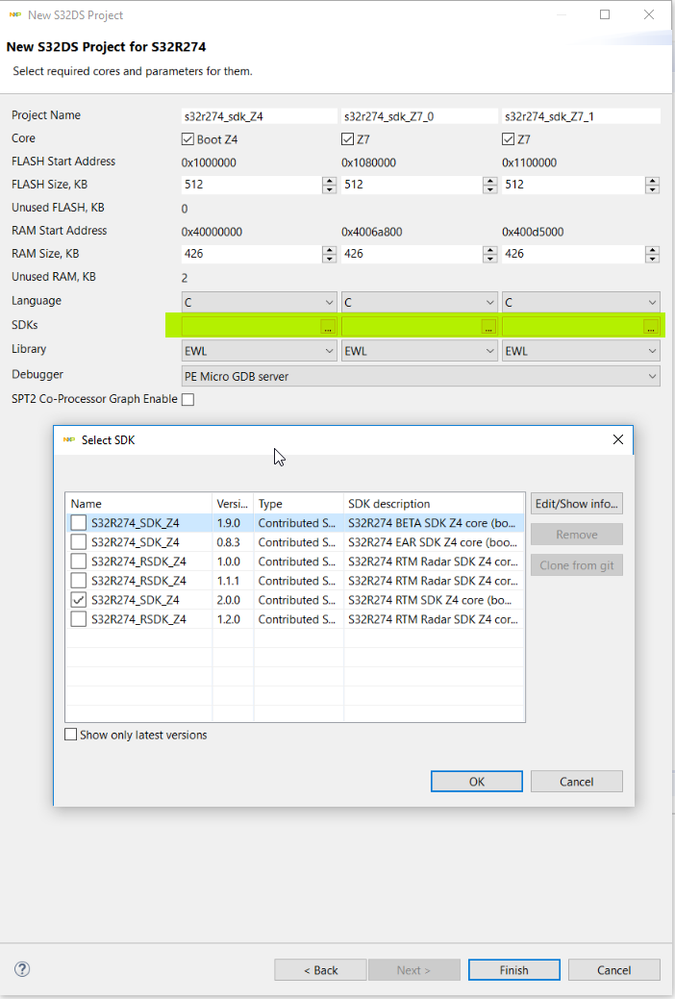Open Library EWL dropdown for Z4 core
This screenshot has width=675, height=999.
(x=259, y=350)
